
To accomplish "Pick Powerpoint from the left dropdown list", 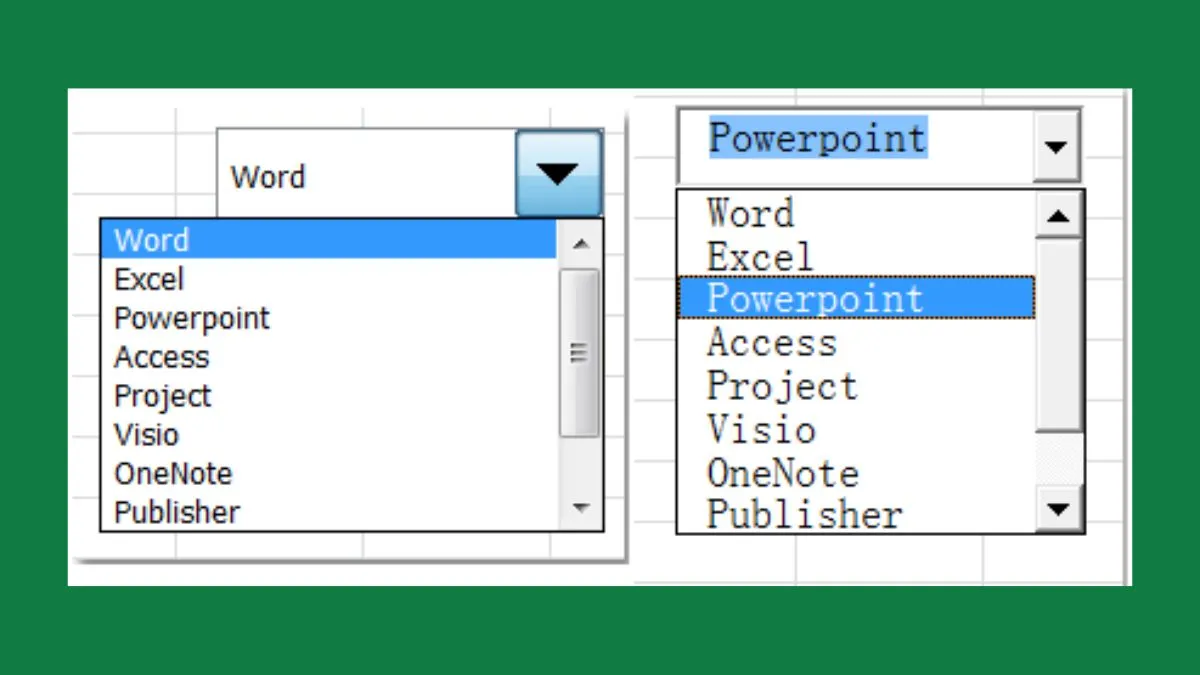I will [192, 318].
